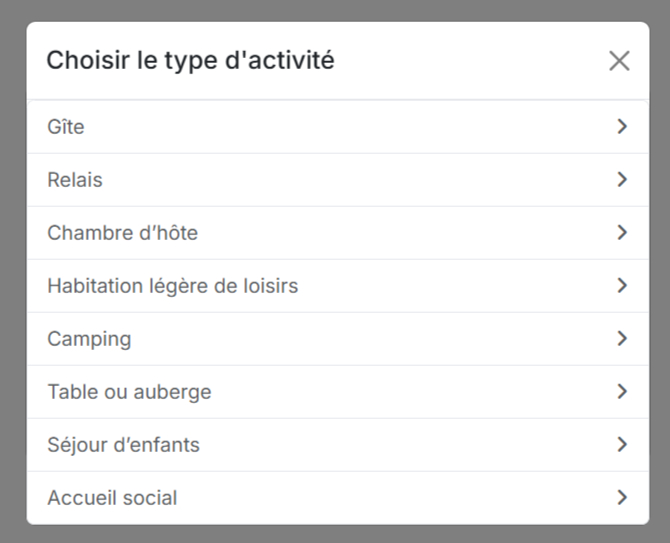Click the chevron arrow beside Relais
The image size is (670, 543).
pos(622,180)
